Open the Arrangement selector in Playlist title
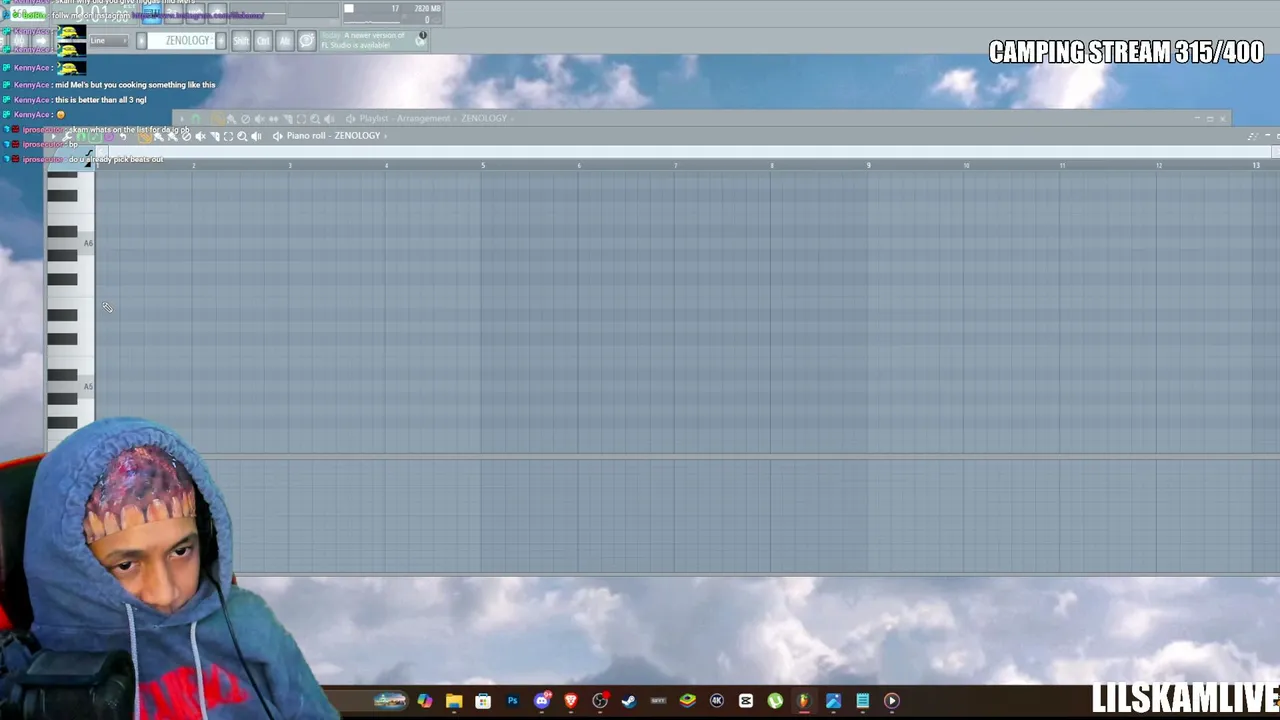The image size is (1280, 720). tap(423, 119)
